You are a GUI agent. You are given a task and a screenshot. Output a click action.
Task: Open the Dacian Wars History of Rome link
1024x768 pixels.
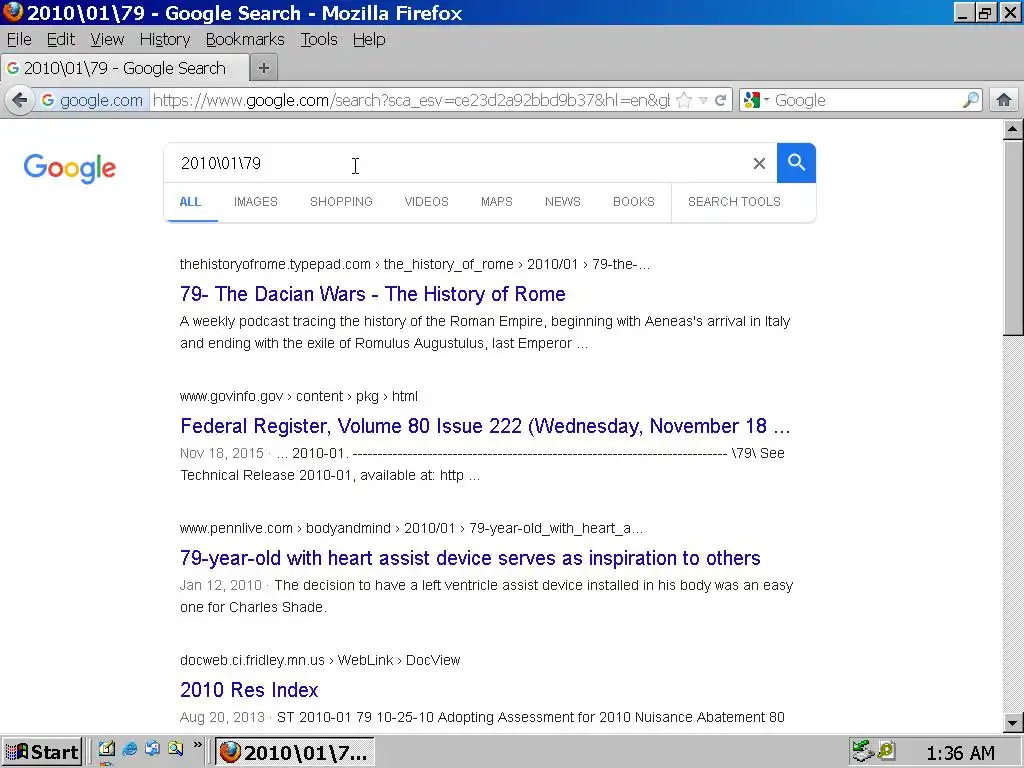[372, 294]
